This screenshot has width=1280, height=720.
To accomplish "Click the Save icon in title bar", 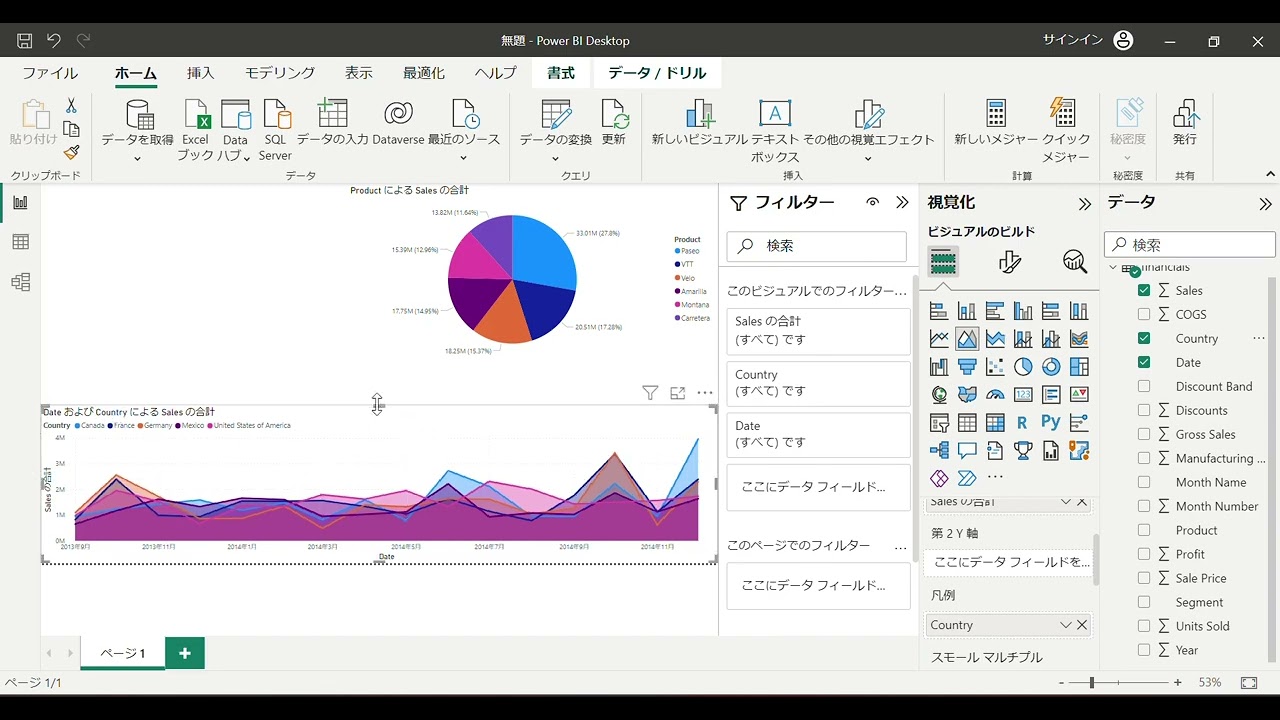I will pyautogui.click(x=25, y=41).
